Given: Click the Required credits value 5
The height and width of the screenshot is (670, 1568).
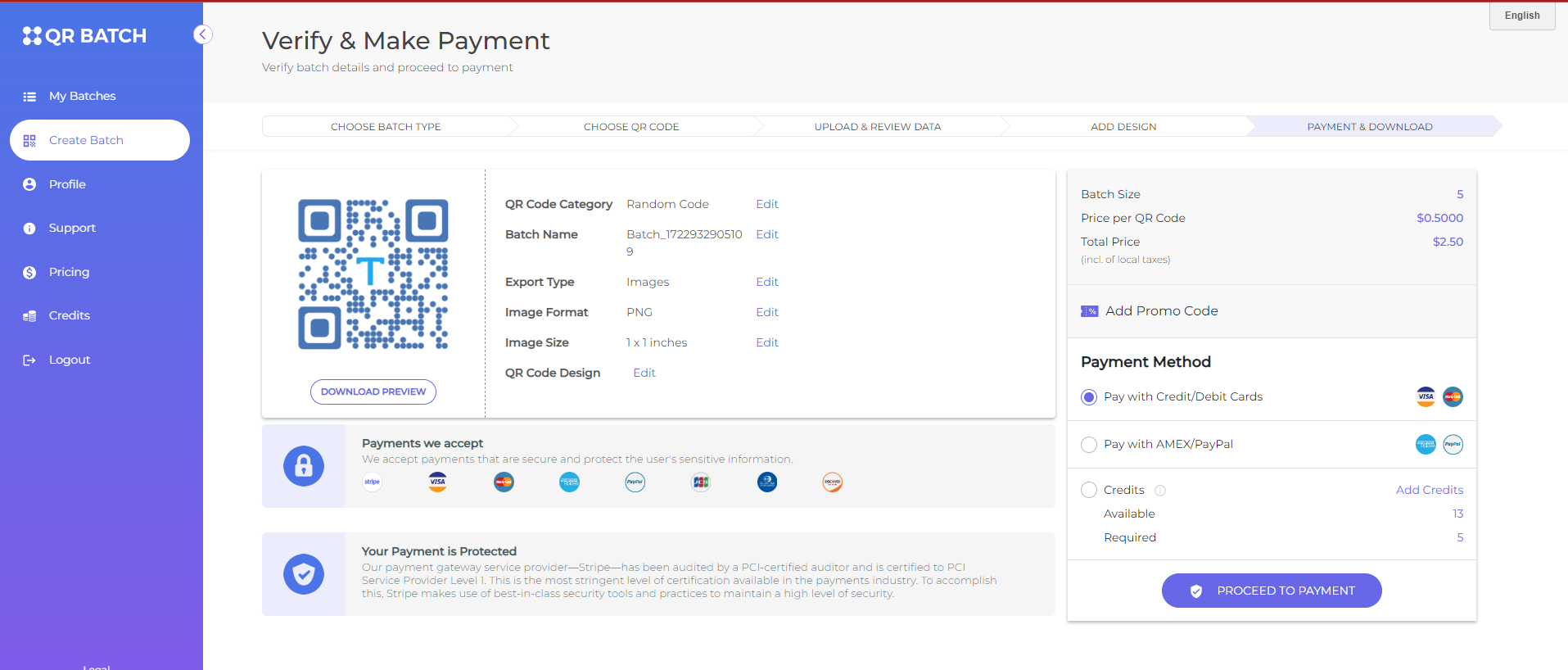Looking at the screenshot, I should pos(1460,537).
